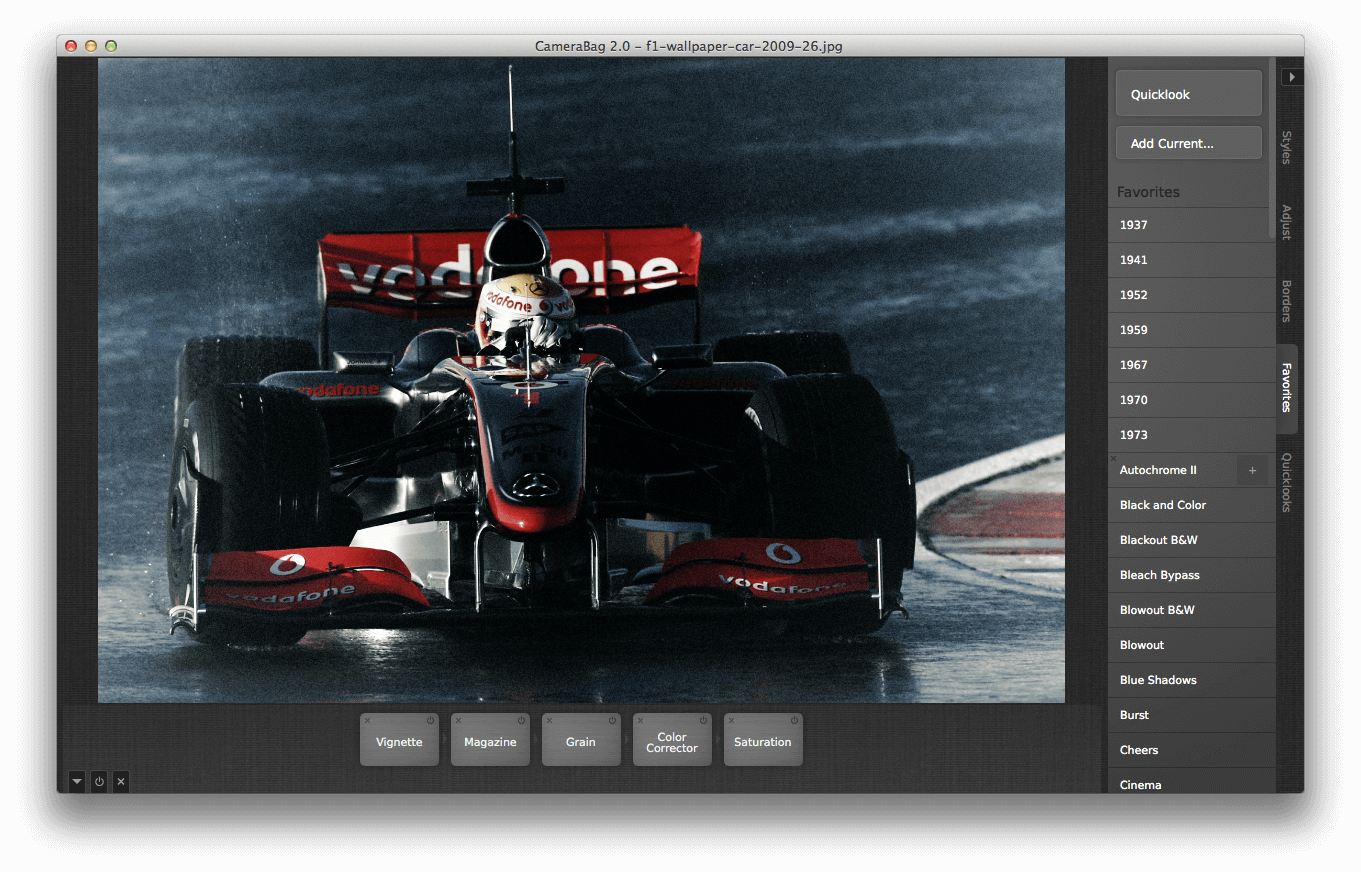Remove the Color Corrector filter tile
This screenshot has height=872, width=1361.
(640, 721)
